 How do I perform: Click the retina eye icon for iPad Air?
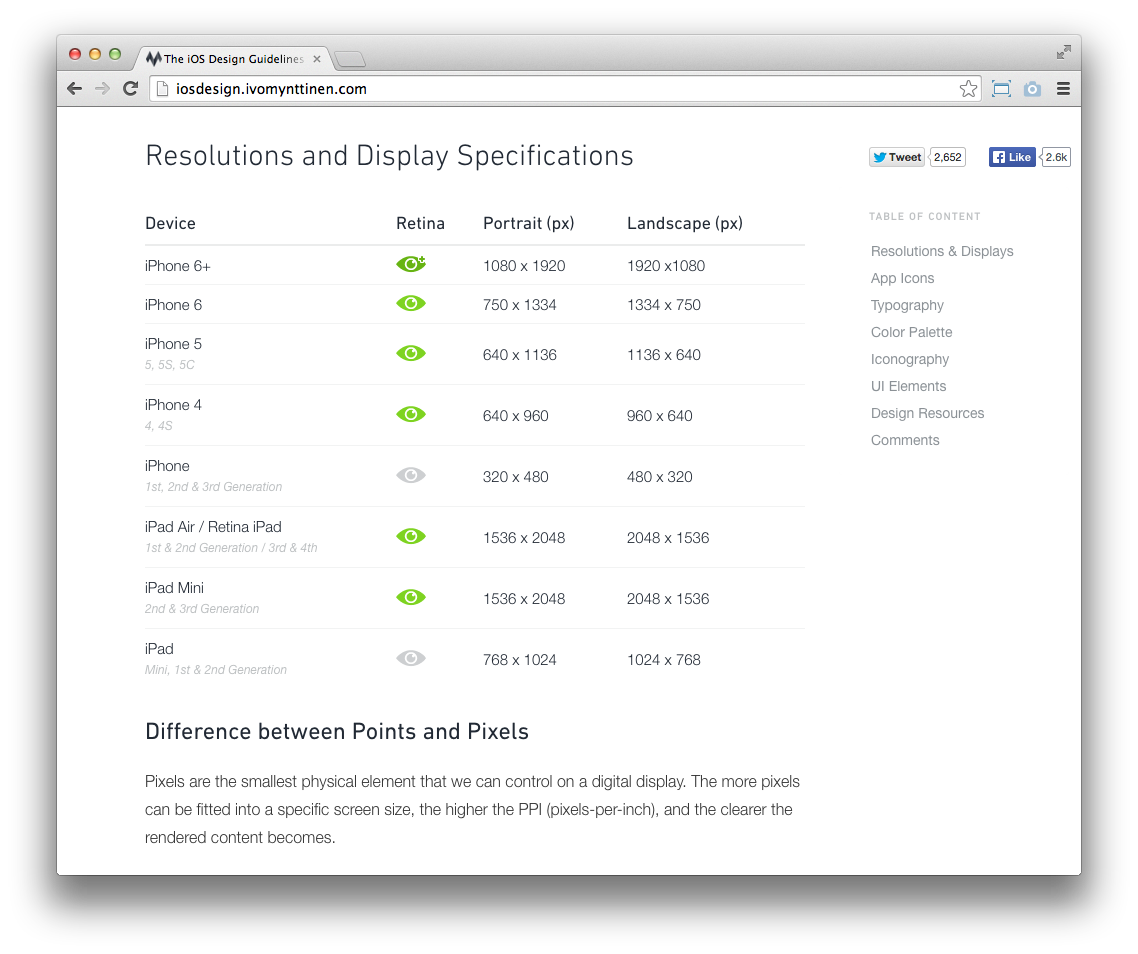click(411, 536)
